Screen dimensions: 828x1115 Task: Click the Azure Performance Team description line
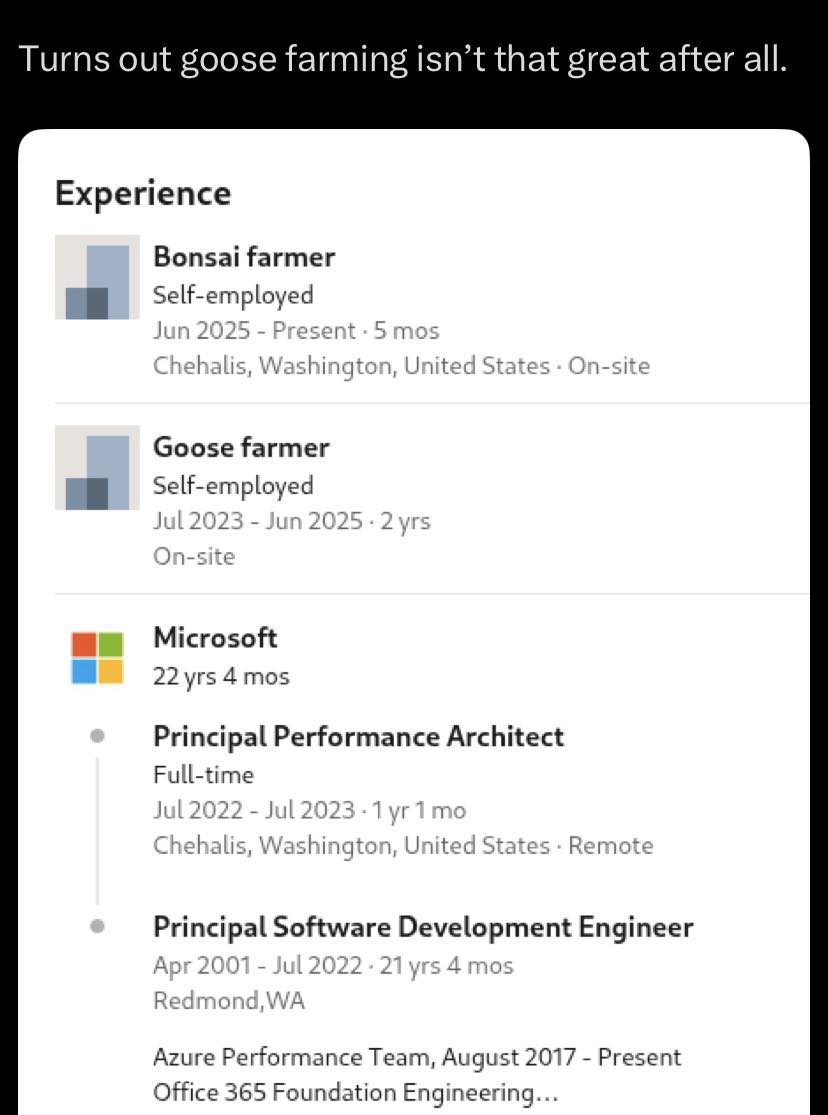(417, 1057)
